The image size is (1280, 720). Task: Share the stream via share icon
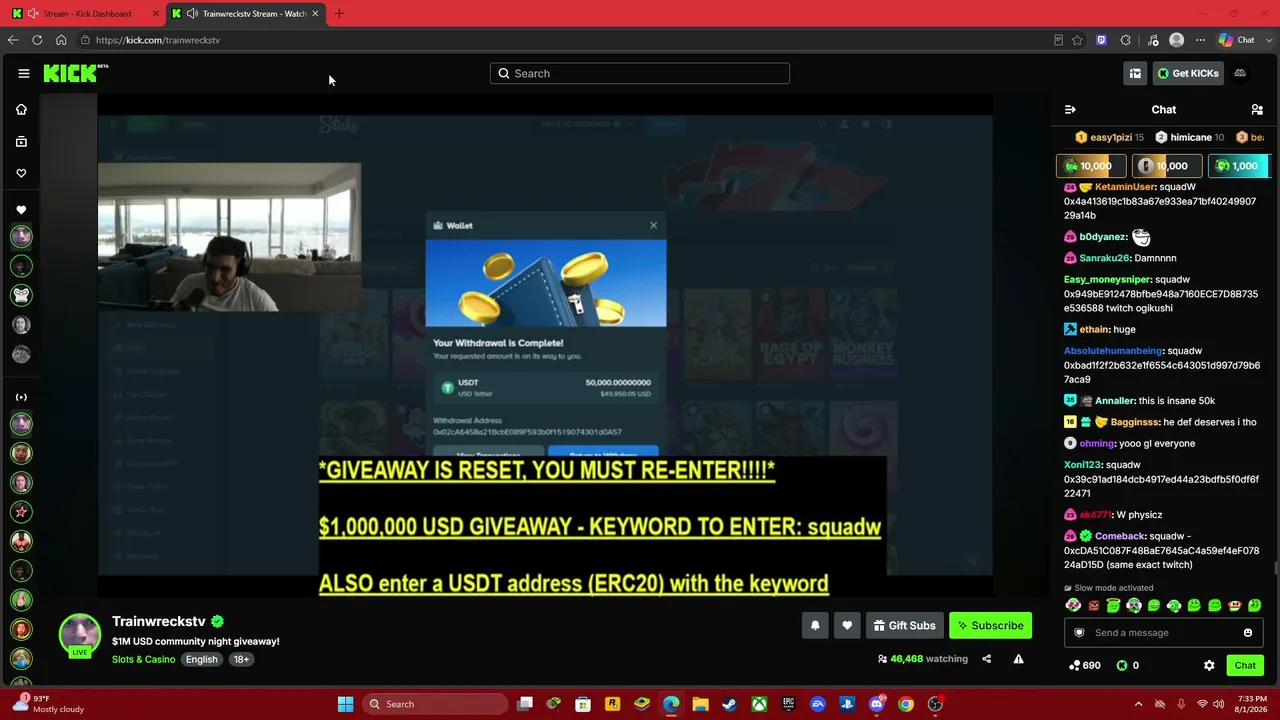coord(987,659)
